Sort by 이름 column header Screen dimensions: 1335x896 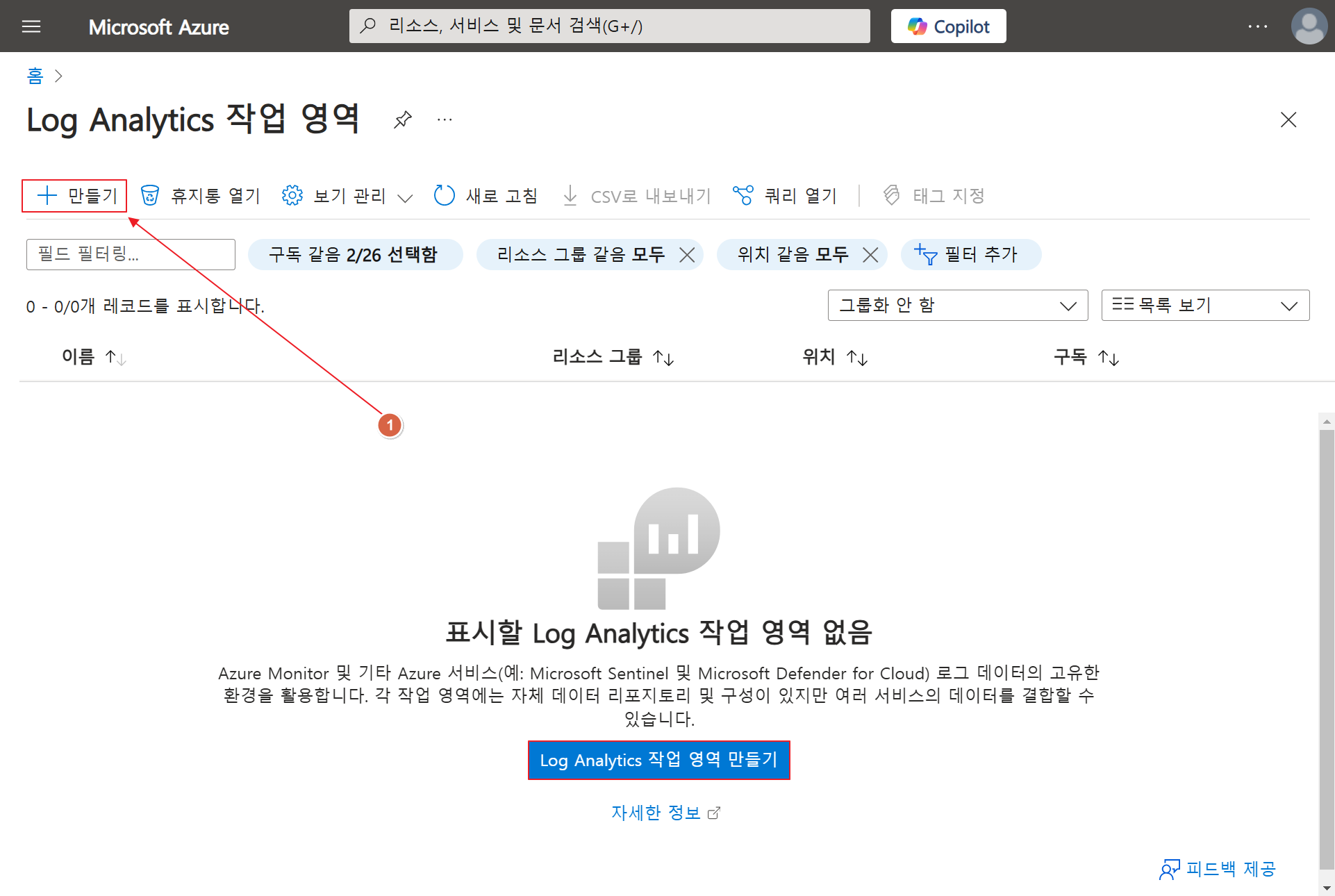pyautogui.click(x=78, y=357)
